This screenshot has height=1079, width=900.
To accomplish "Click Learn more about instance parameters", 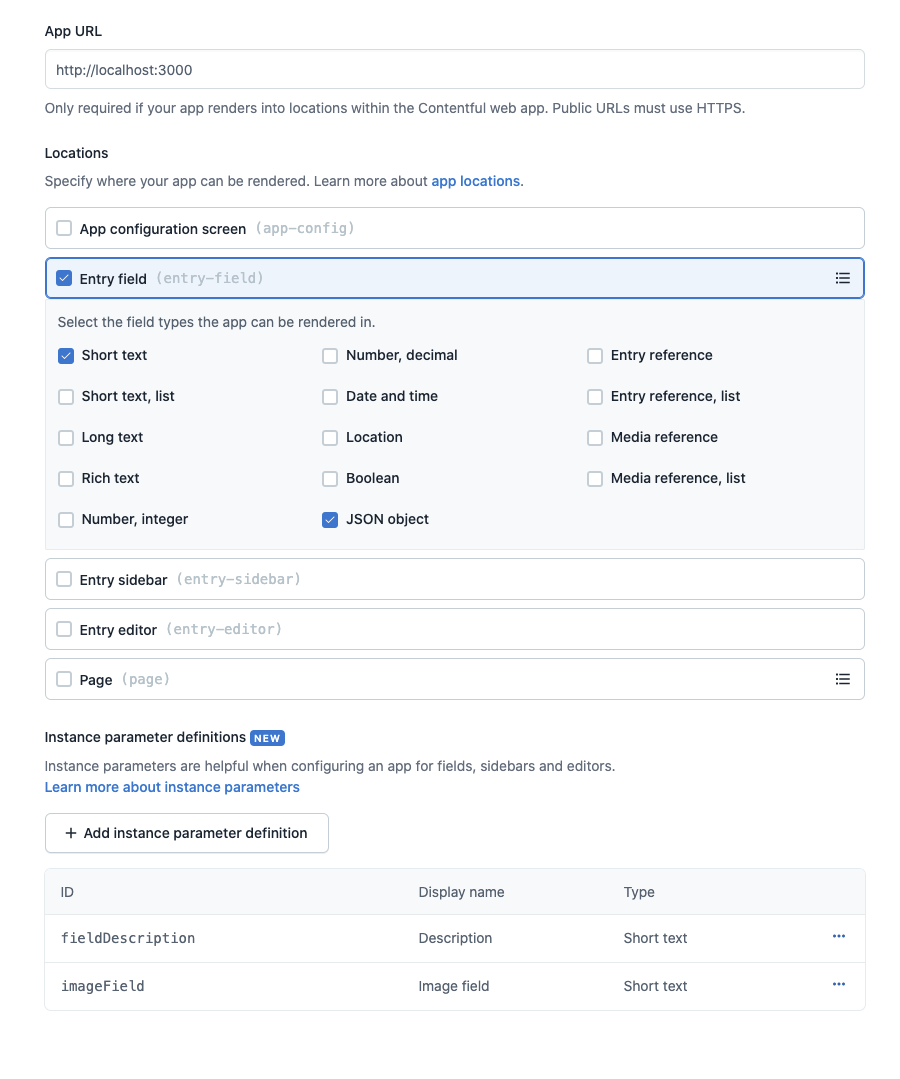I will pos(171,787).
